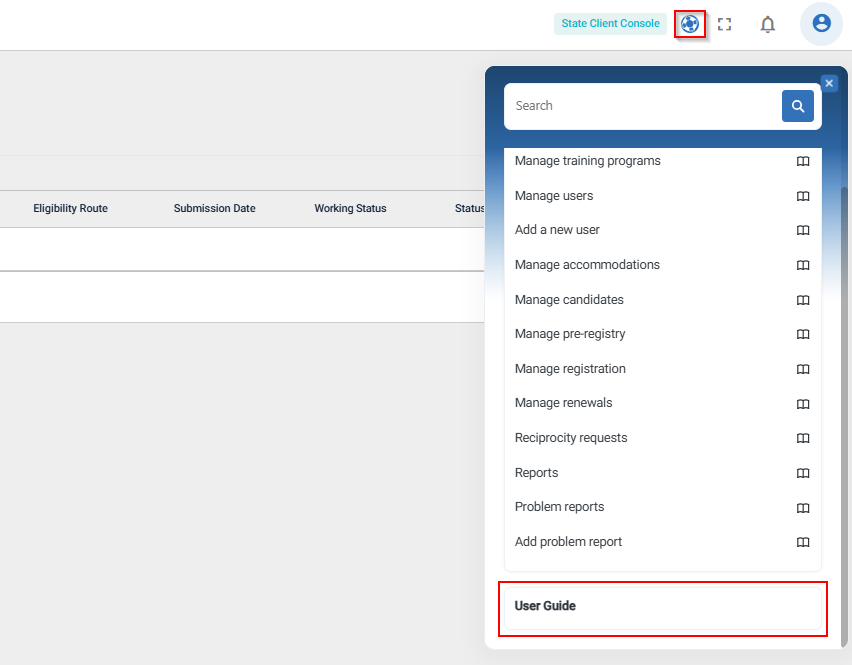Open book icon for Reciprocity requests
Screen dimensions: 852x665
(803, 438)
